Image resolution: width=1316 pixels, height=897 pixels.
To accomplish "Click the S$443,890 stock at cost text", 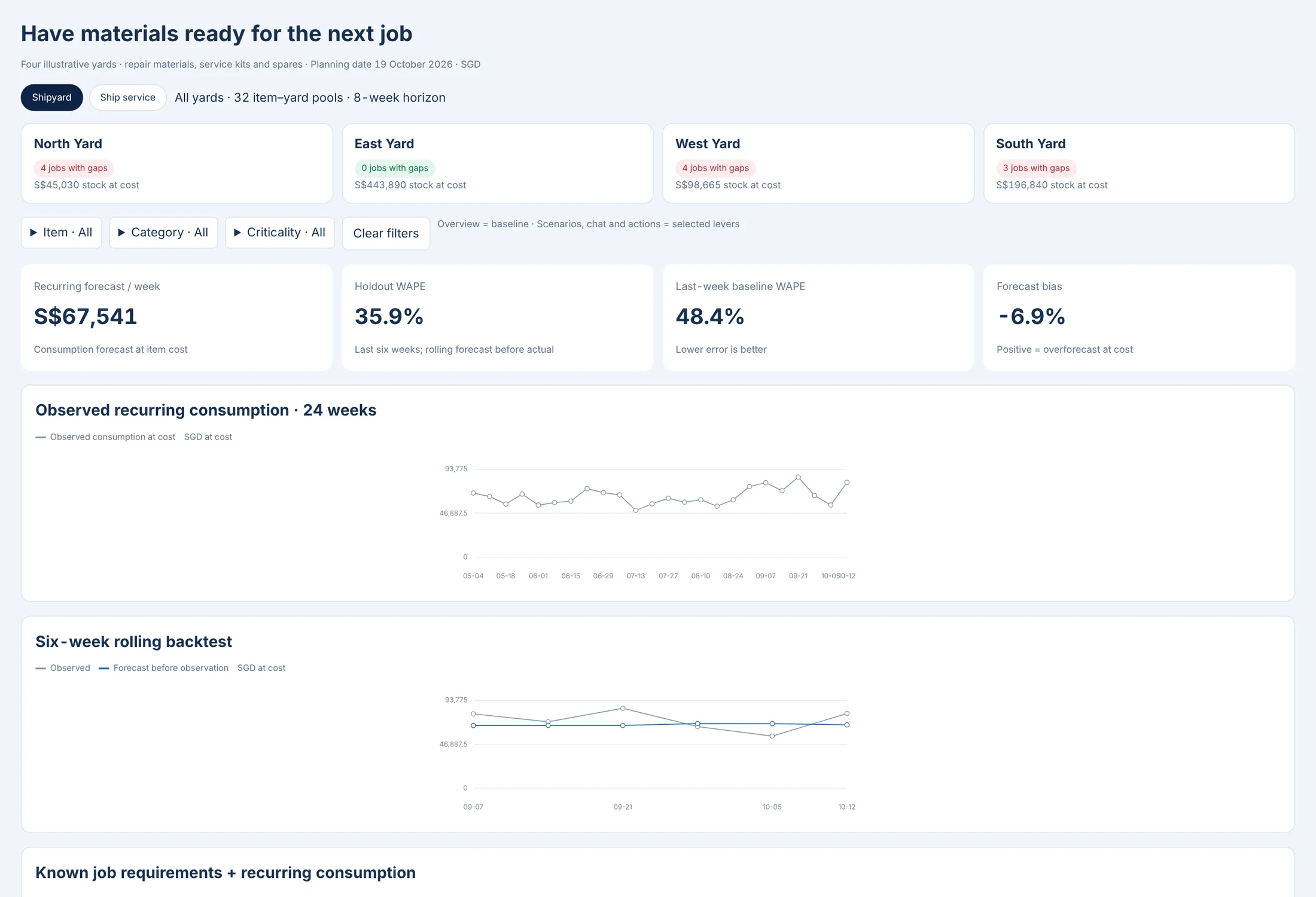I will 410,185.
